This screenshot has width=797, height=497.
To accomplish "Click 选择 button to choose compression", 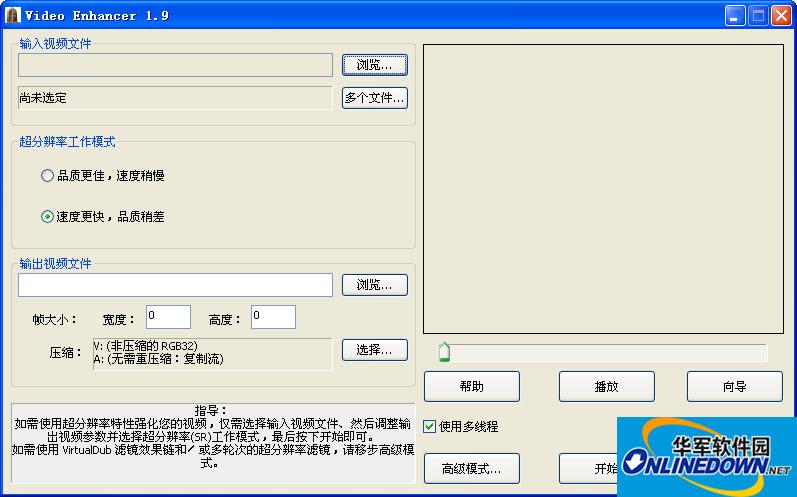I will (375, 350).
